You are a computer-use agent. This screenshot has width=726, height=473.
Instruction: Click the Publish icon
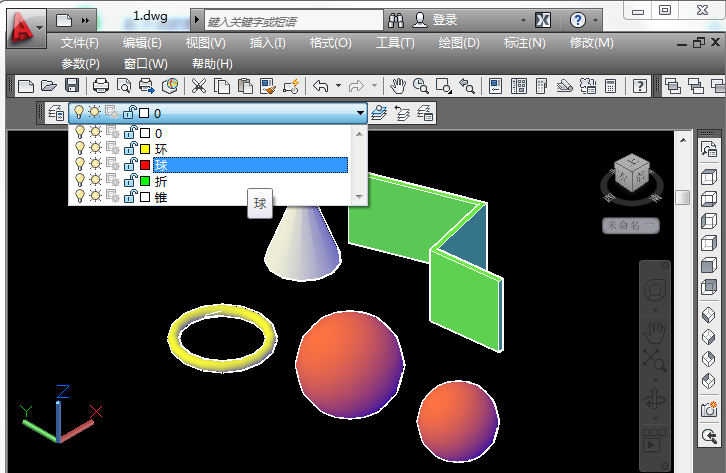147,86
